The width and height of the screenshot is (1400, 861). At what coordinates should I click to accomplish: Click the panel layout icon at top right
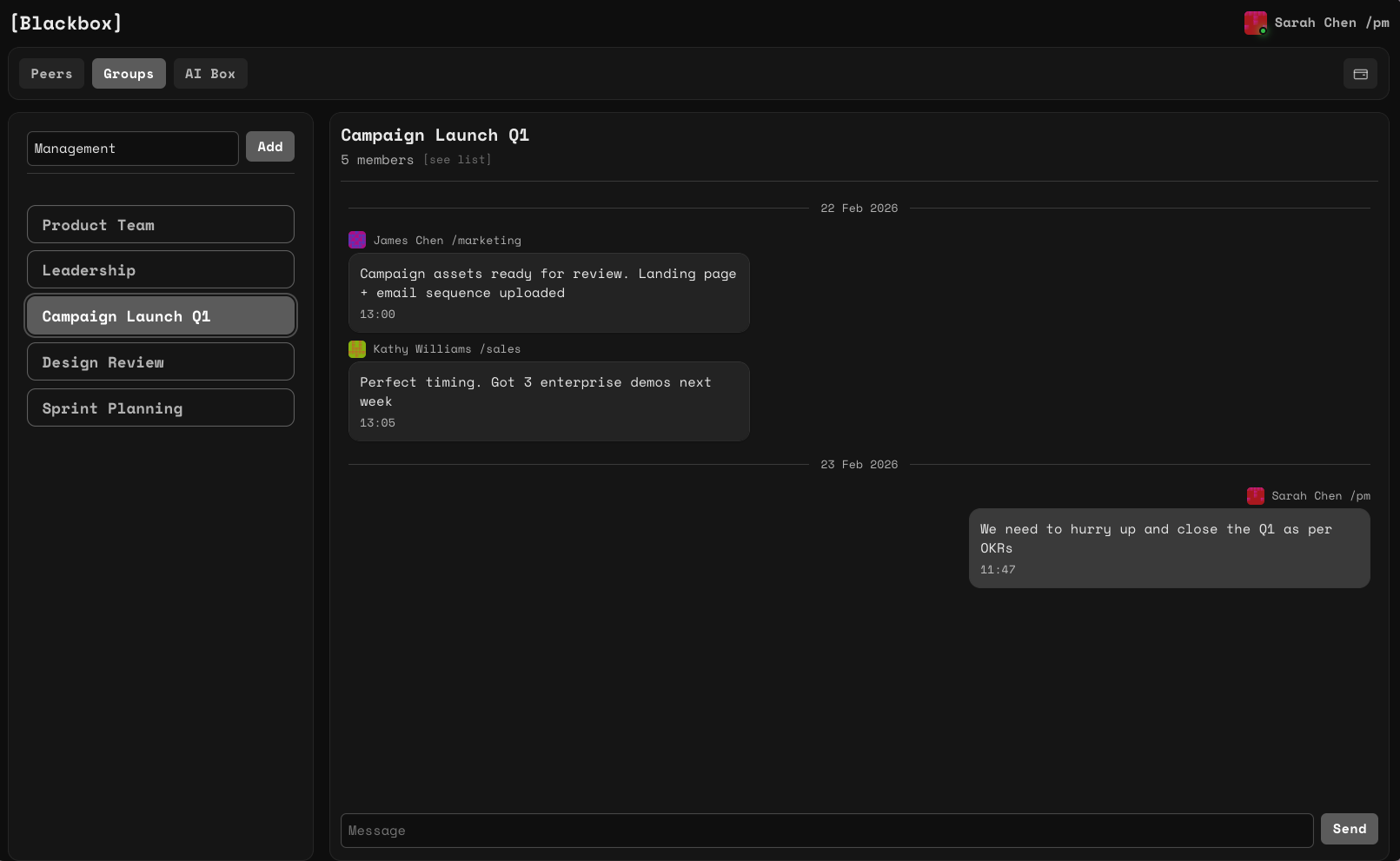1360,74
